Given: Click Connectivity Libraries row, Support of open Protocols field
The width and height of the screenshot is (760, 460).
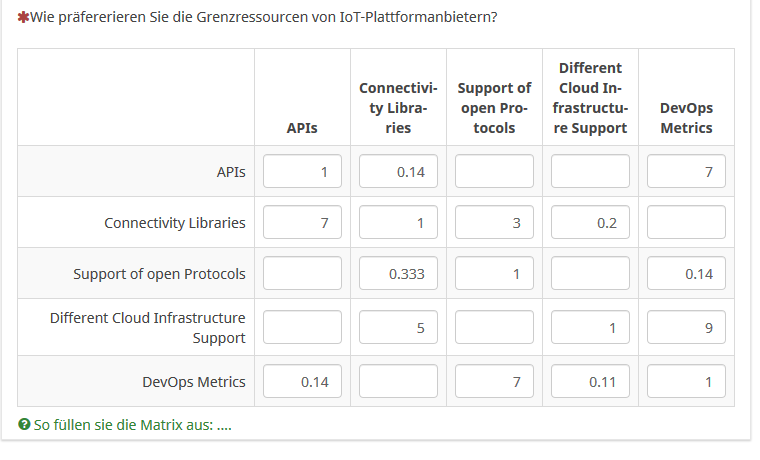Looking at the screenshot, I should [x=494, y=222].
